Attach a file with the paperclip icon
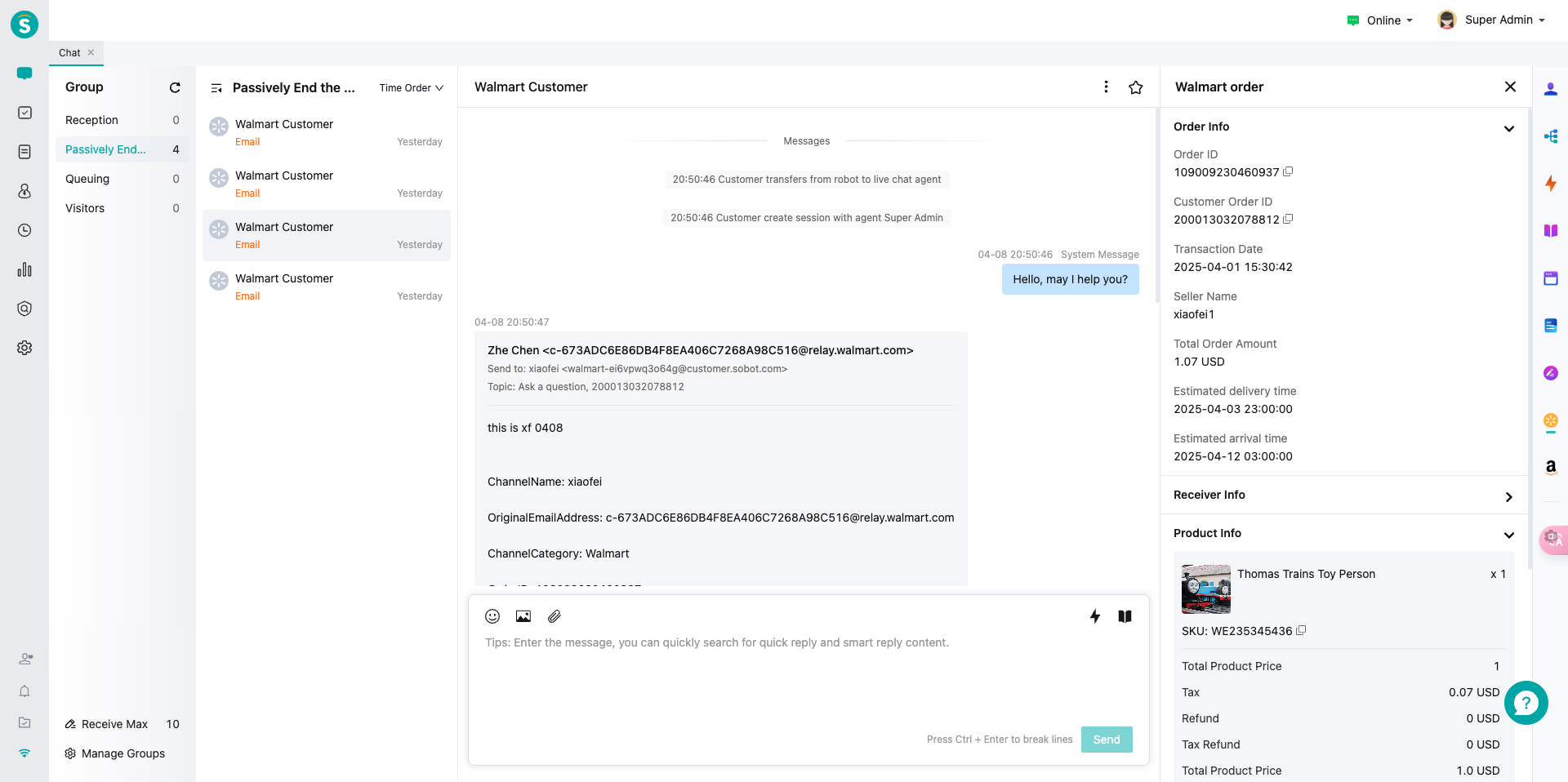The width and height of the screenshot is (1568, 782). 555,616
